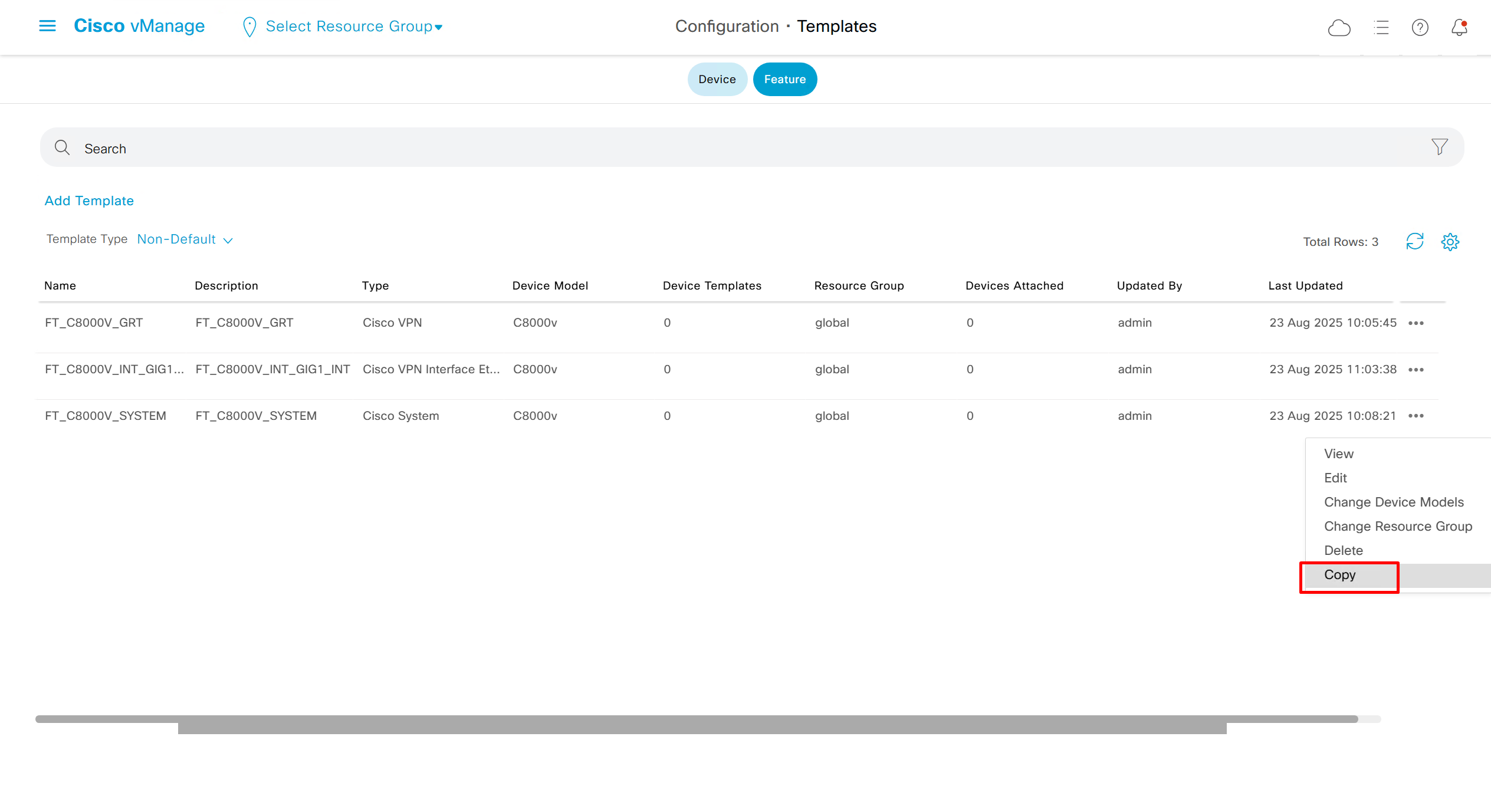Open actions menu for FT_C8000V_INT_GIG1 row
This screenshot has height=812, width=1491.
[1416, 370]
